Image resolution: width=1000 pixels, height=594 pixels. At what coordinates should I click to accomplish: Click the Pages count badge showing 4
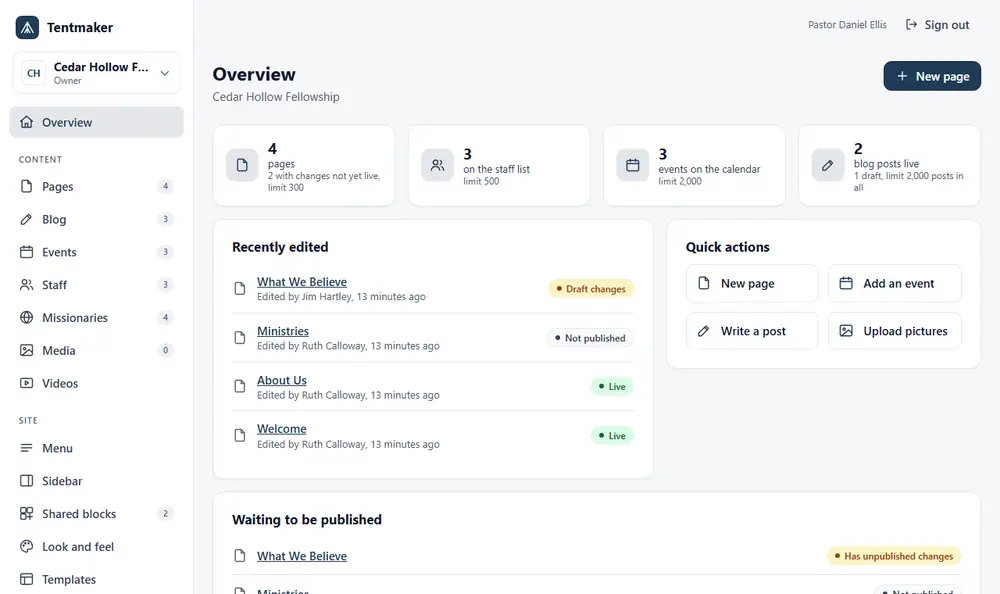click(165, 186)
